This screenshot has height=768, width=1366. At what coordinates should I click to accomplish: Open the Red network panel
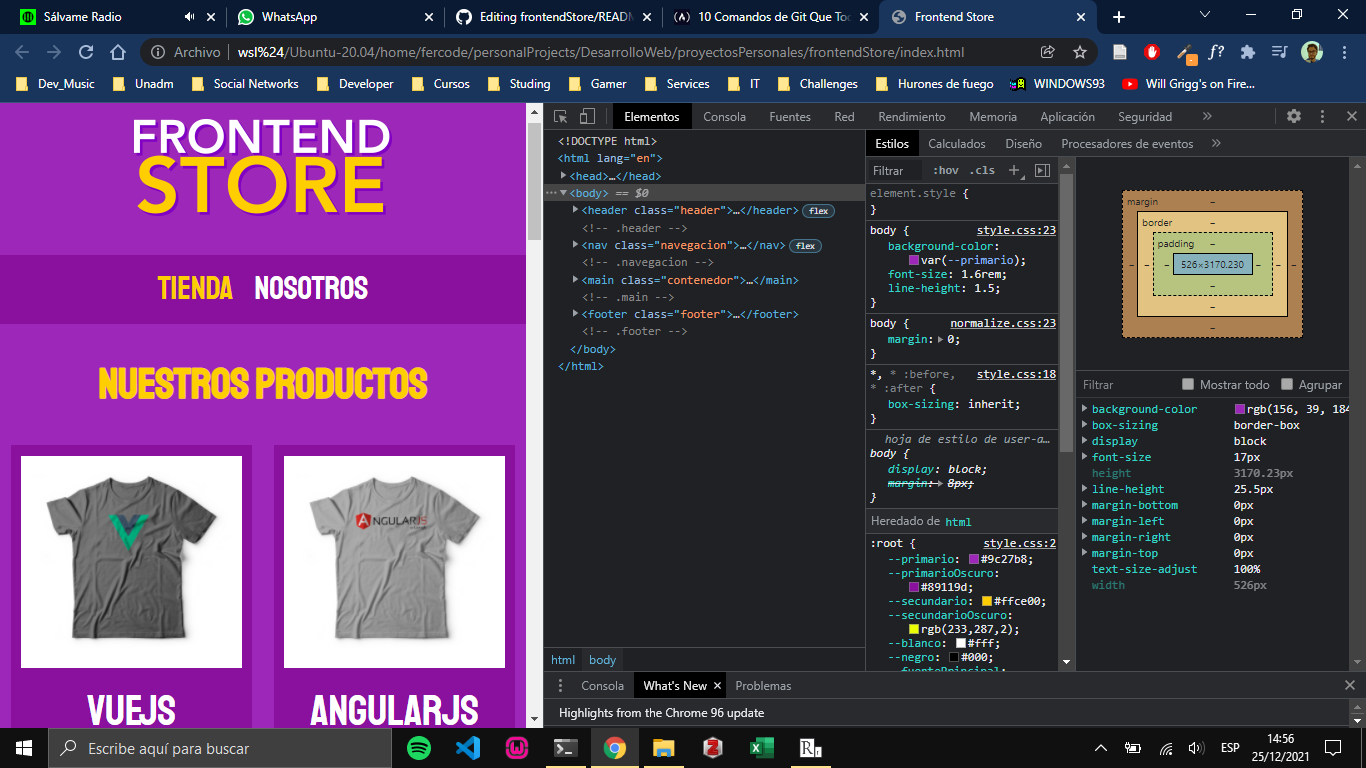point(844,117)
